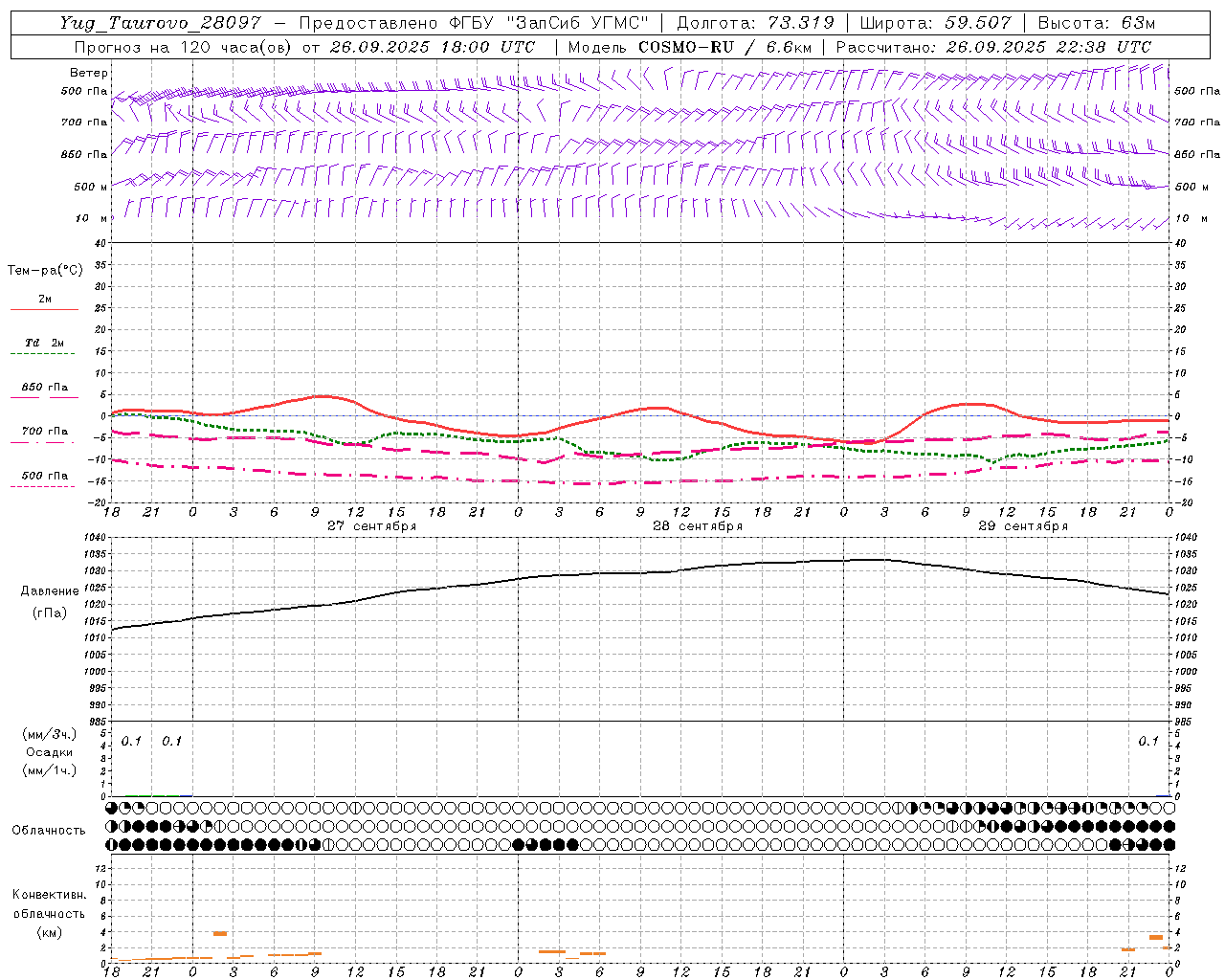Click the Модель COSMO-RU / 6.6км label
This screenshot has width=1225, height=980.
(690, 47)
